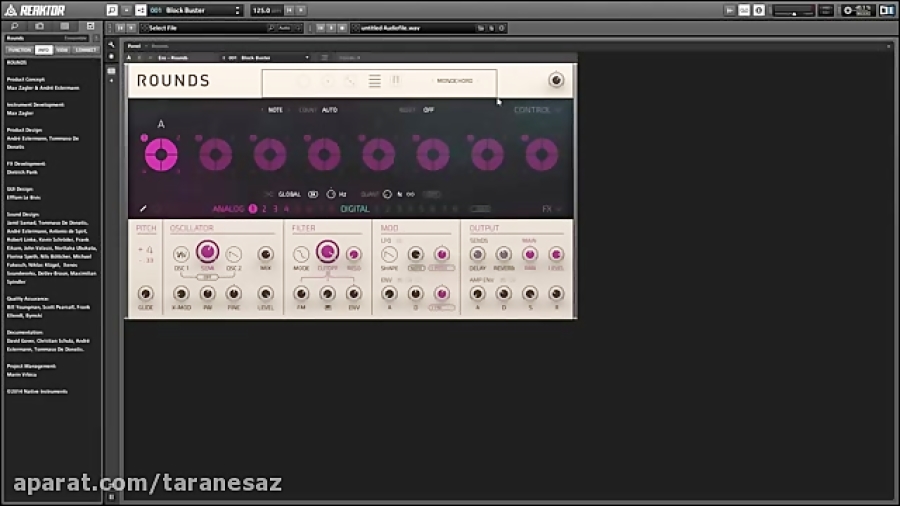Click the audio file player play button
The height and width of the screenshot is (506, 900).
[x=131, y=28]
